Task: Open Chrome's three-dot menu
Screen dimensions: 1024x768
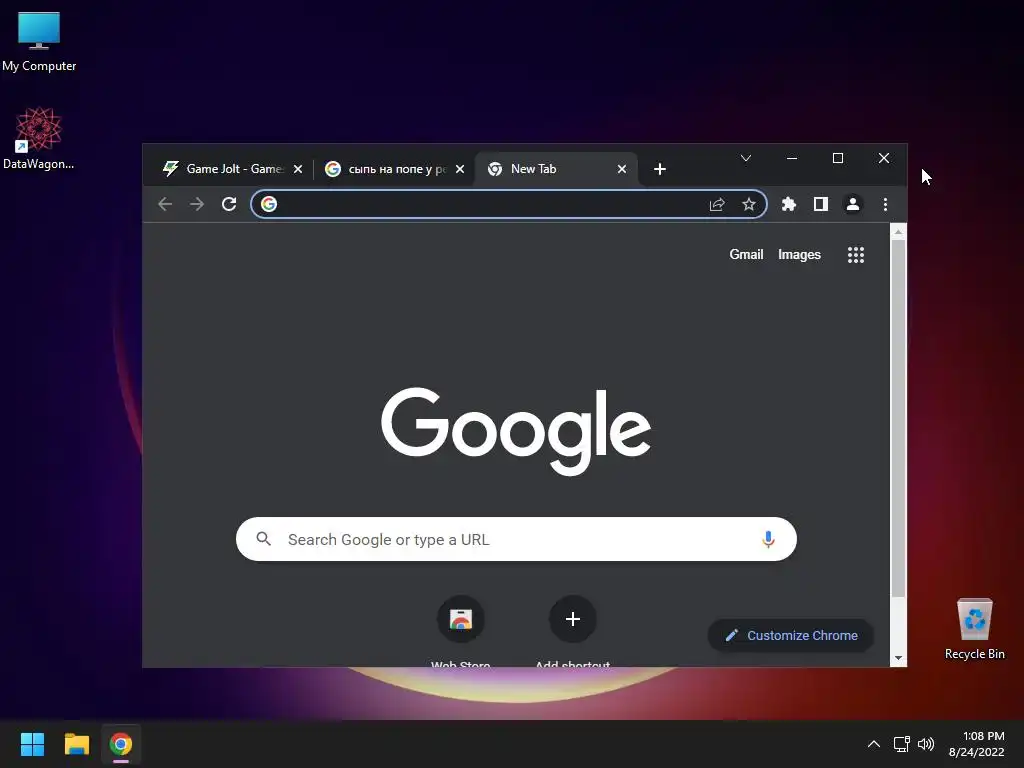Action: (x=886, y=204)
